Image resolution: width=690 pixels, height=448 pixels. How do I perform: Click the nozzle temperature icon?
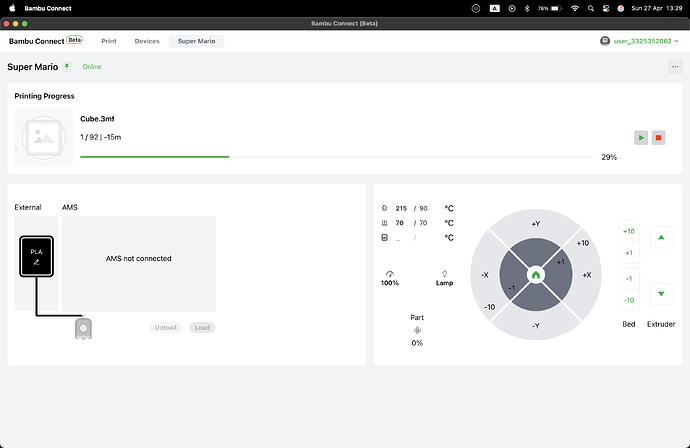tap(385, 208)
